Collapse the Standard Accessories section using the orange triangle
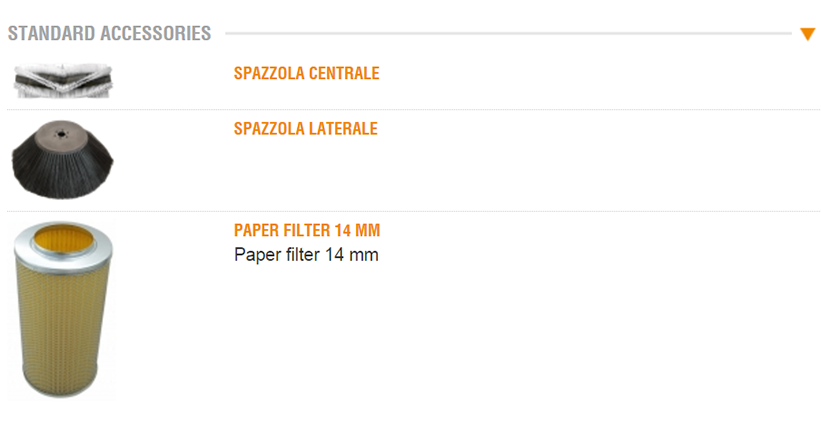The width and height of the screenshot is (821, 442). tap(808, 34)
